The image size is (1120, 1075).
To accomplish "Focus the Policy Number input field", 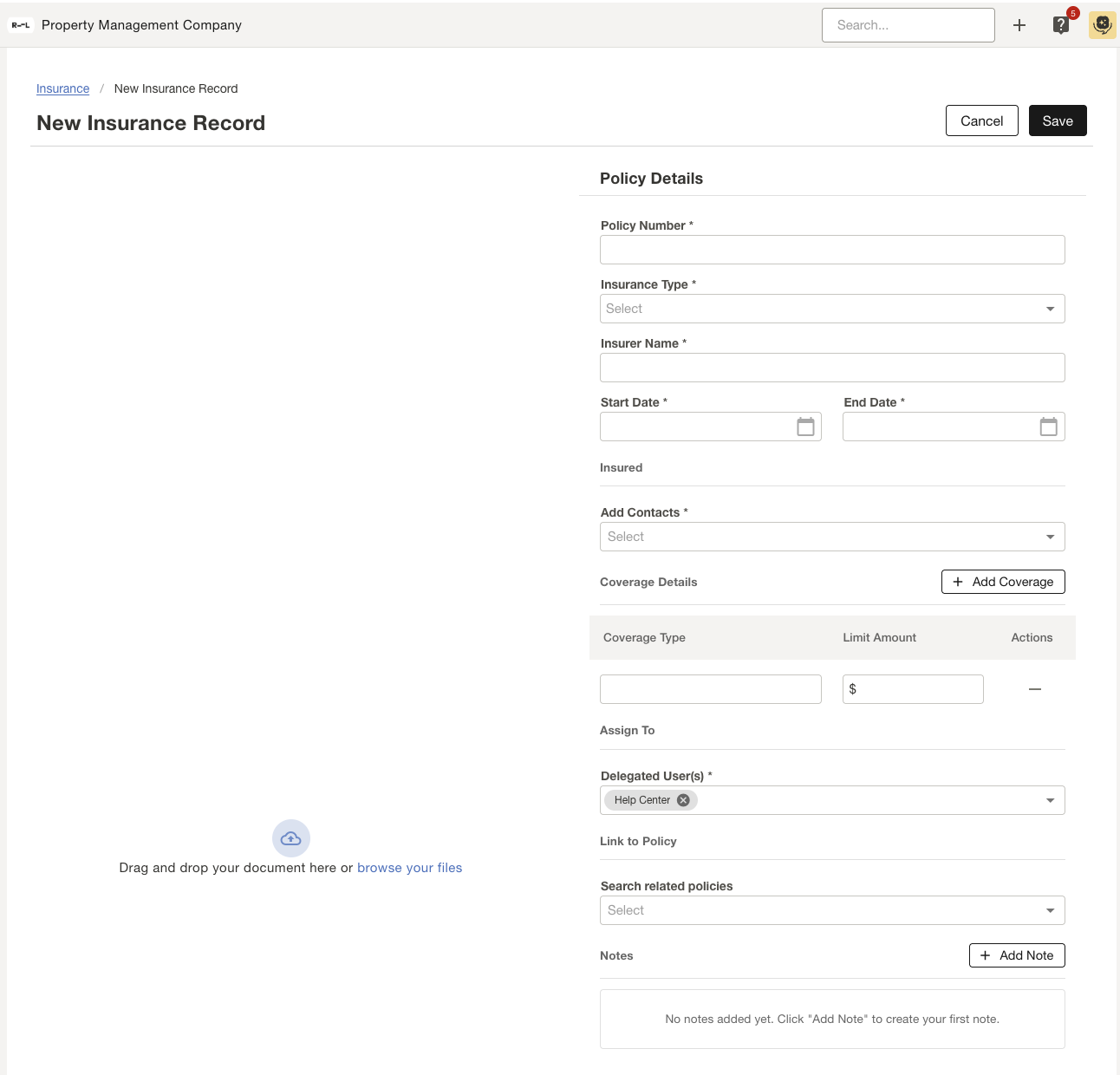I will tap(832, 250).
